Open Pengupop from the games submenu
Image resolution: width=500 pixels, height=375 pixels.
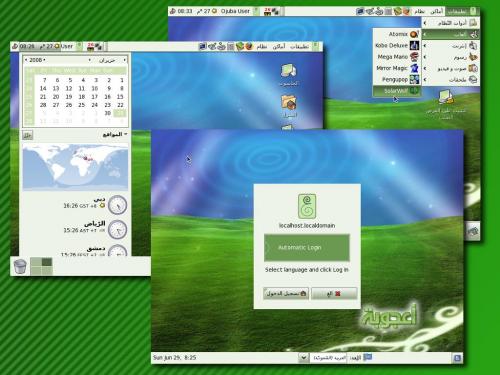[397, 79]
